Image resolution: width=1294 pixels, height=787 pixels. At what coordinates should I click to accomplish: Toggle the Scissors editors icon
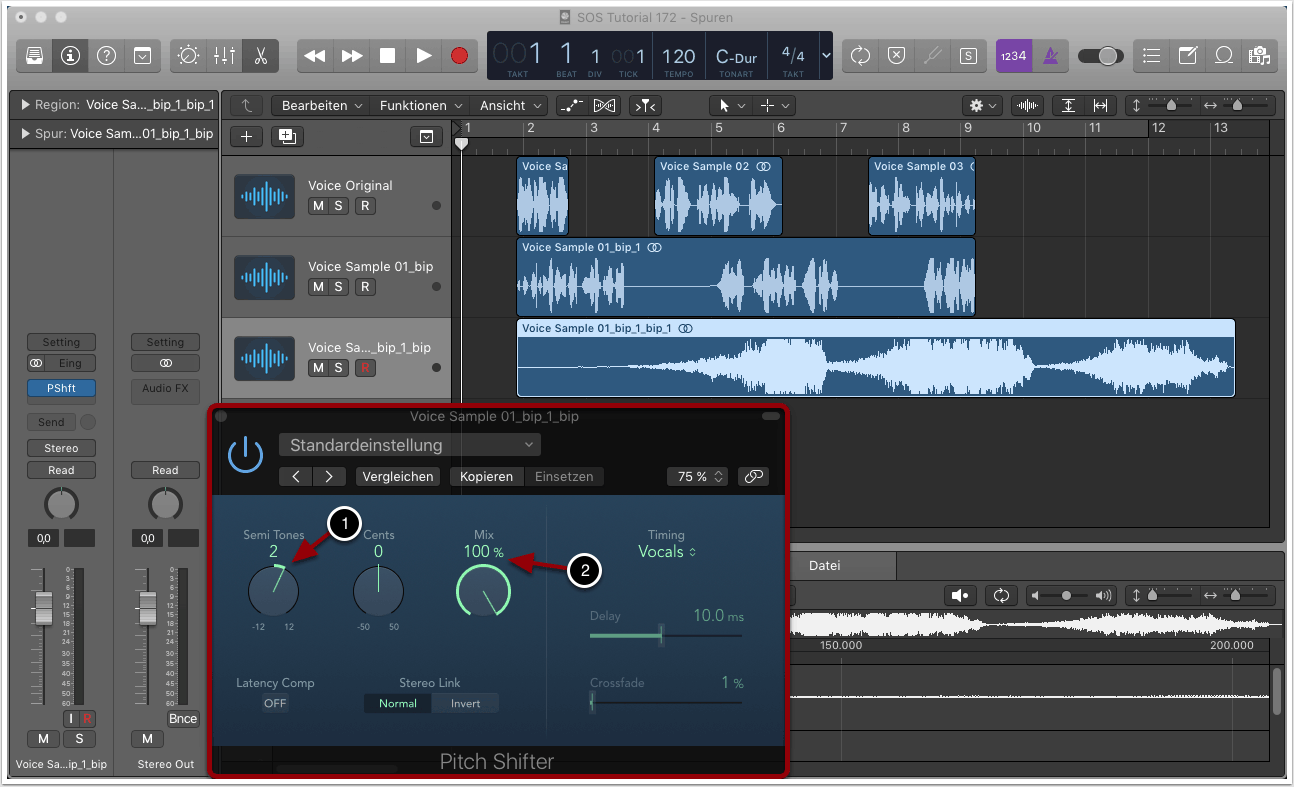[260, 56]
